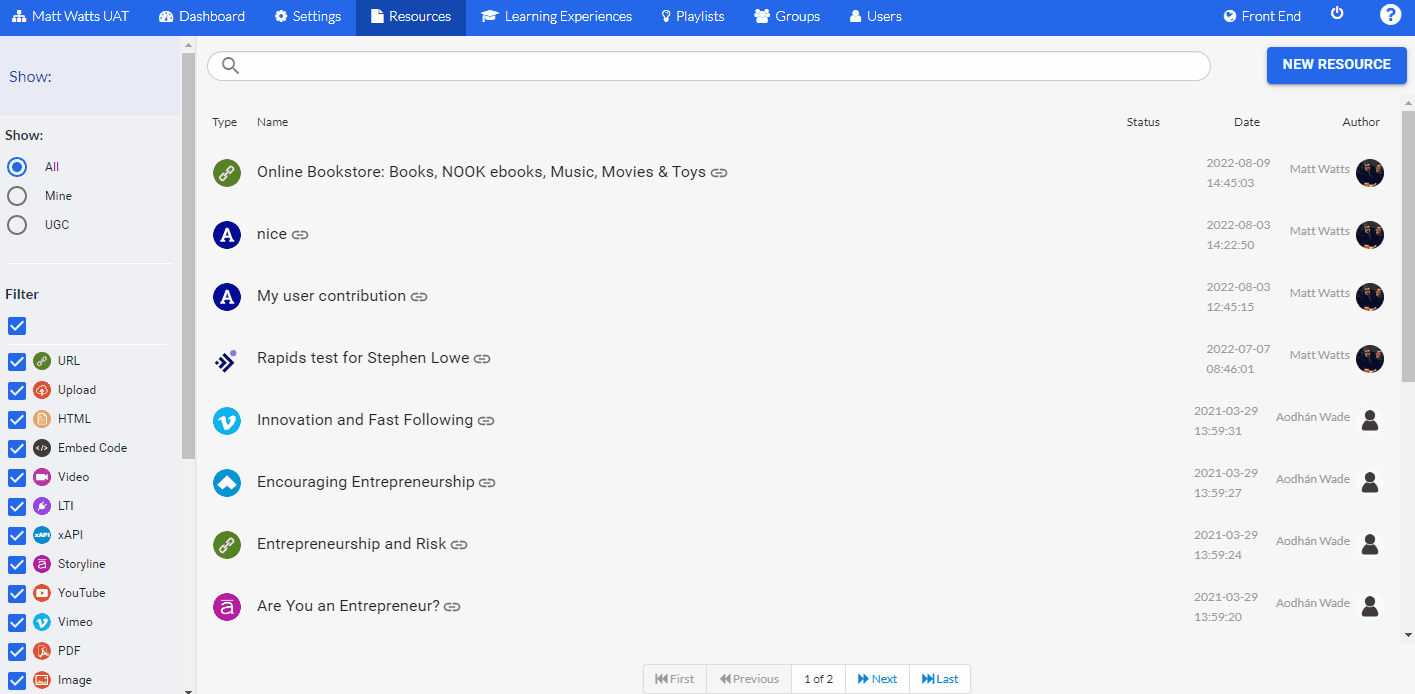This screenshot has width=1415, height=694.
Task: Open 'Encouraging Entrepreneurship' resource title
Action: click(365, 482)
